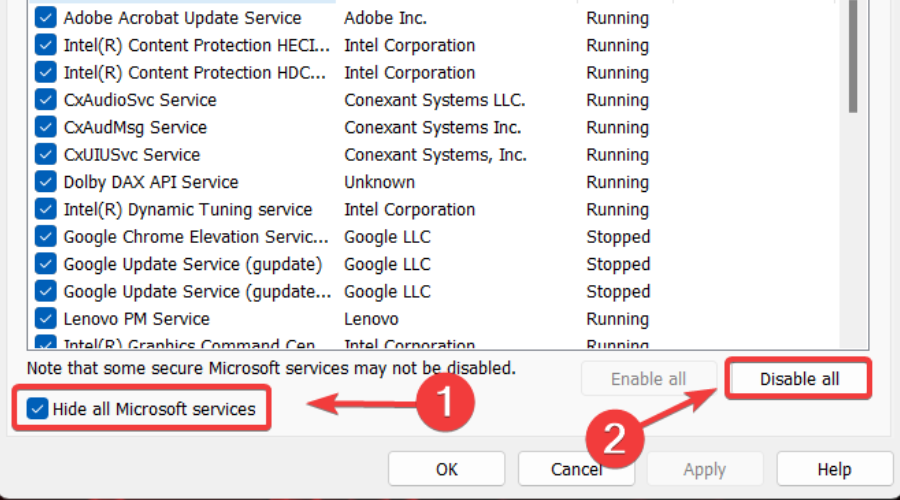Image resolution: width=900 pixels, height=500 pixels.
Task: Select the Google Update Service (gupdate) row
Action: pyautogui.click(x=193, y=265)
